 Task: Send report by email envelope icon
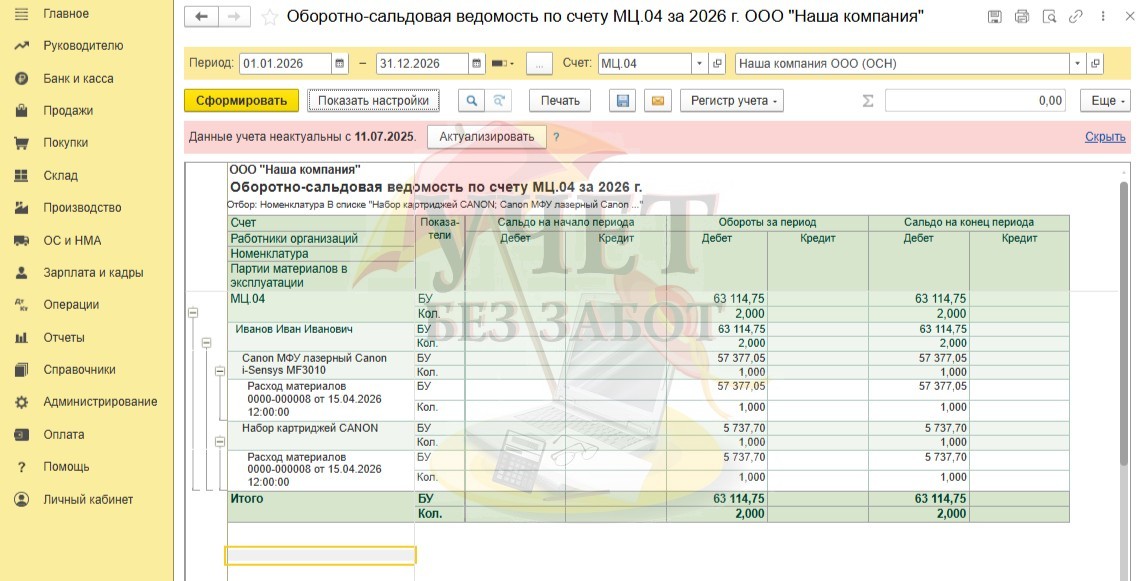coord(657,100)
